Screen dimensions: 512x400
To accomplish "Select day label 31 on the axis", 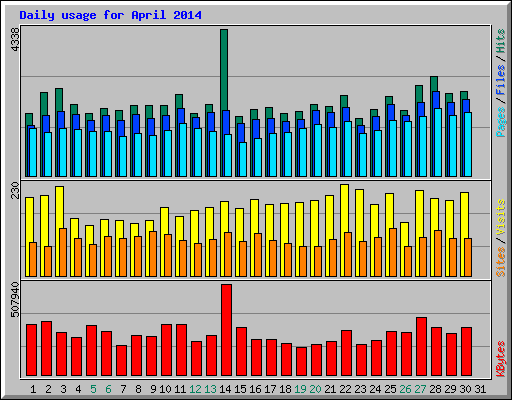I will tap(480, 389).
